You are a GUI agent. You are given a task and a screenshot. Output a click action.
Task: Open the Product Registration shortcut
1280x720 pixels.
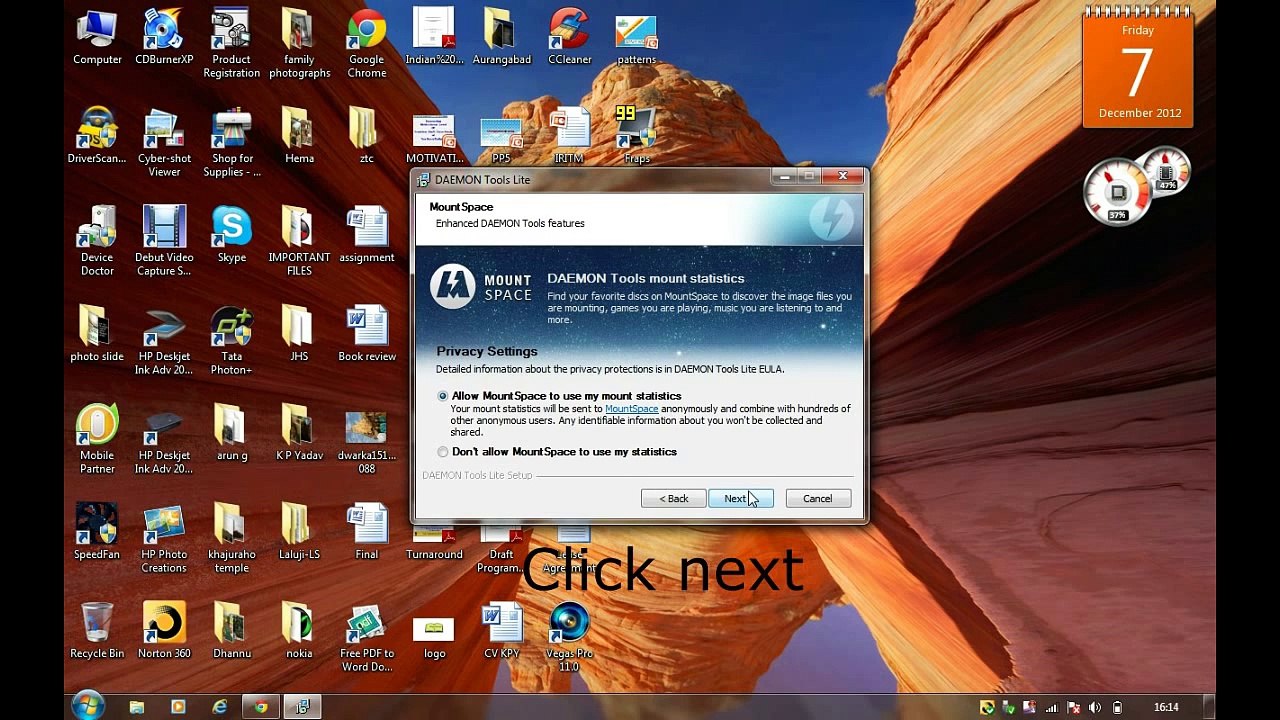[231, 44]
